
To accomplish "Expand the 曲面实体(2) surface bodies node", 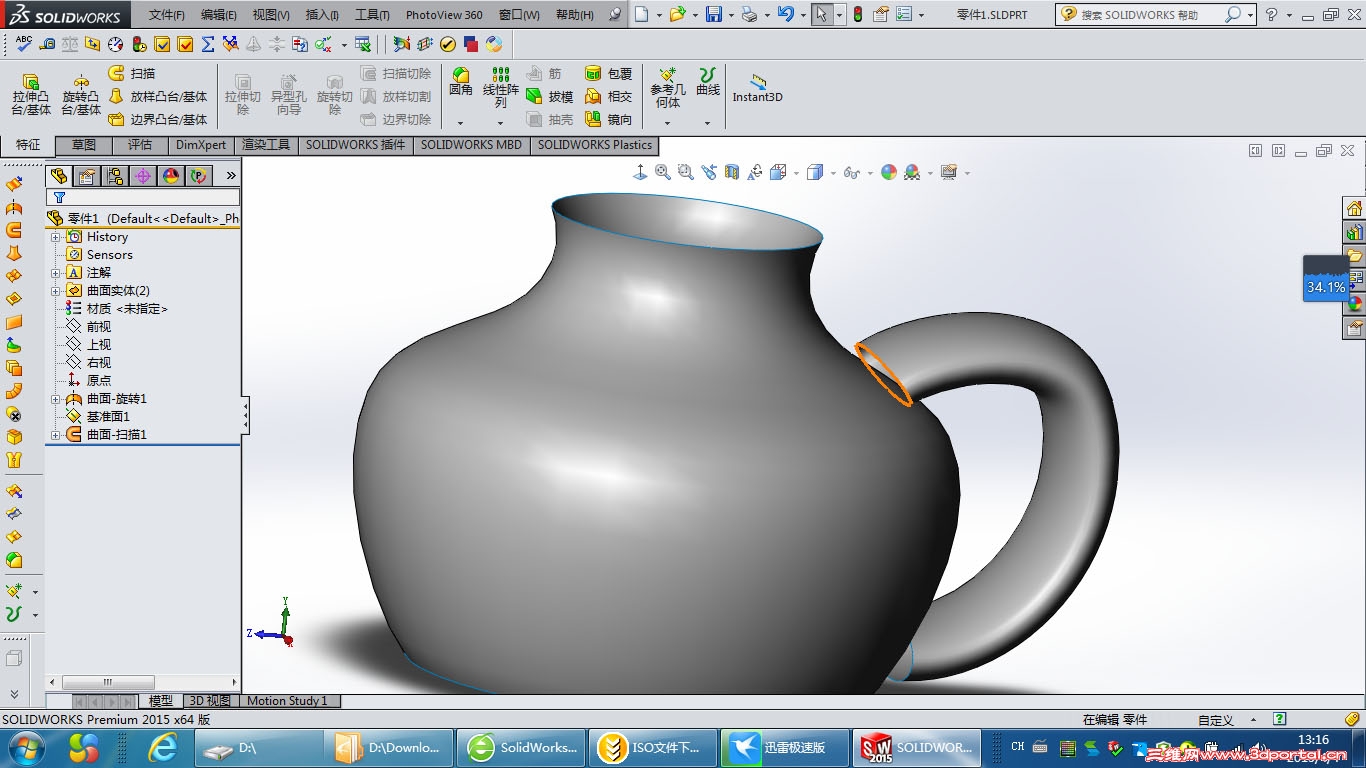I will point(56,291).
